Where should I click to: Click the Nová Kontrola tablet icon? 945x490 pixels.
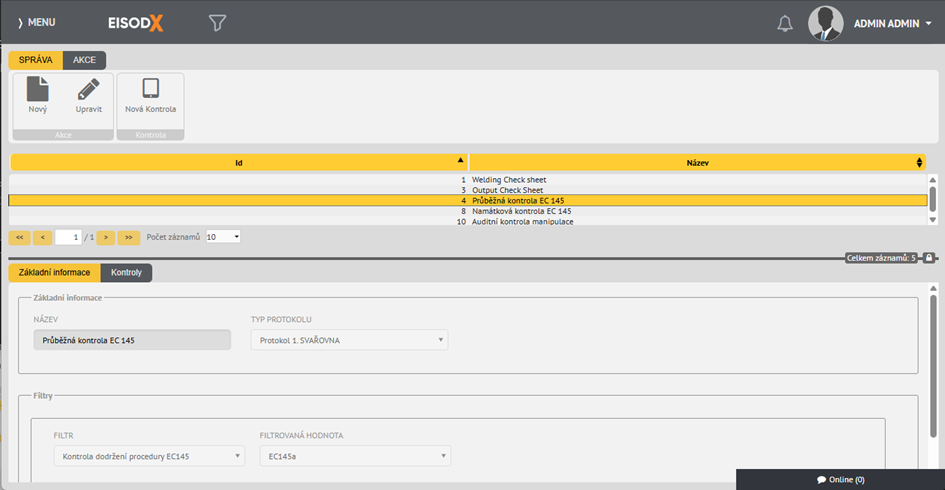tap(150, 90)
